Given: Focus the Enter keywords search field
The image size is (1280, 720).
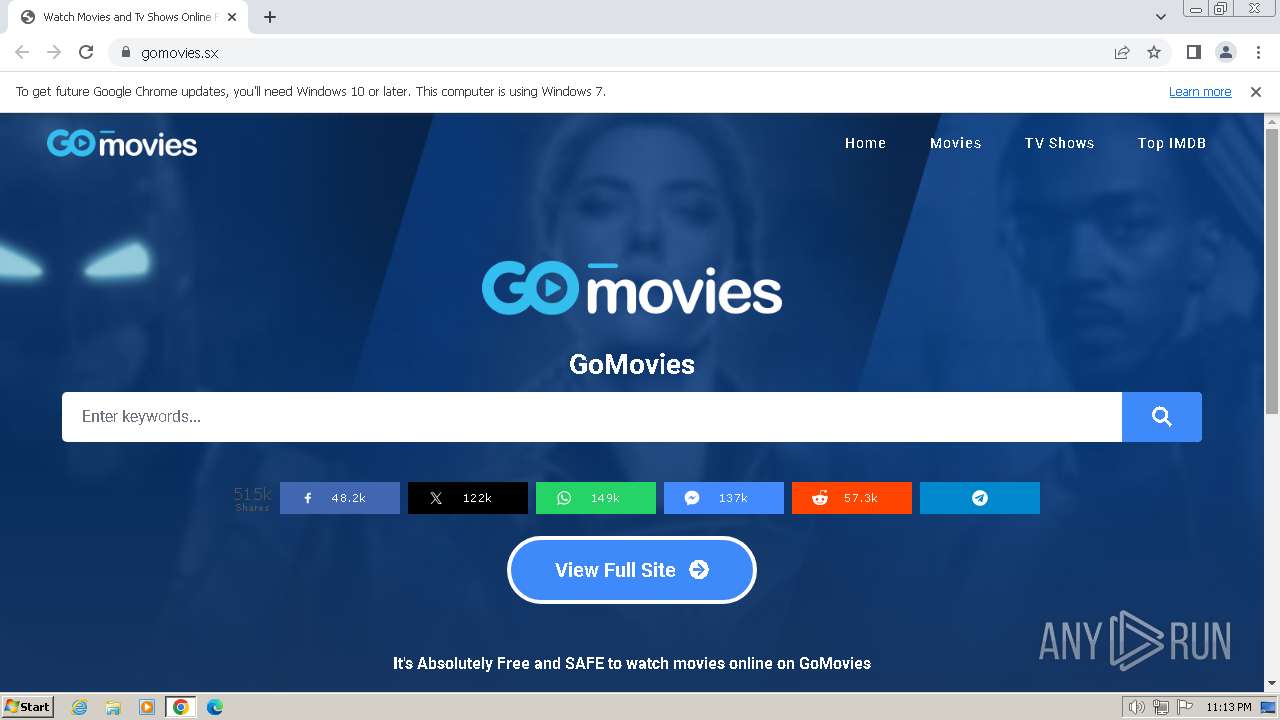Looking at the screenshot, I should pos(592,417).
